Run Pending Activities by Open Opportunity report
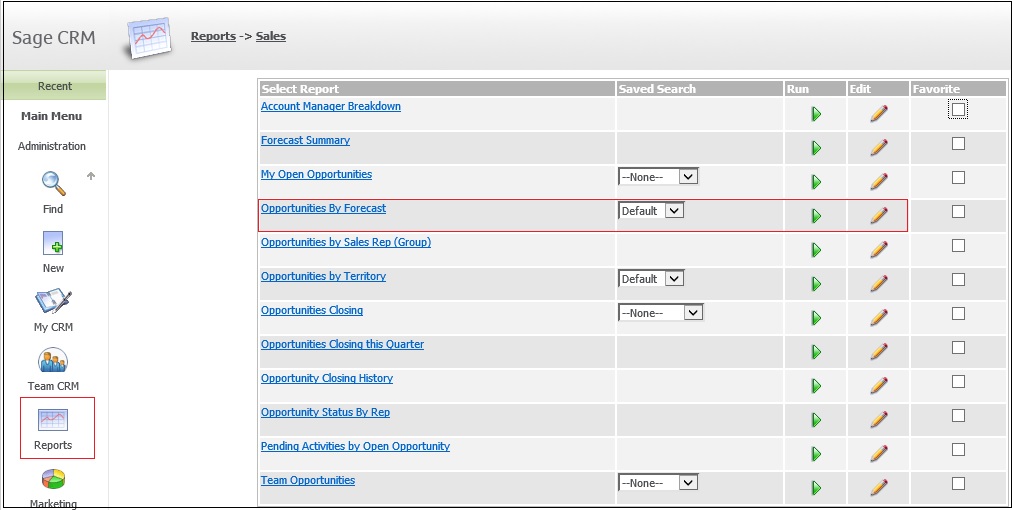The image size is (1012, 510). pyautogui.click(x=816, y=454)
